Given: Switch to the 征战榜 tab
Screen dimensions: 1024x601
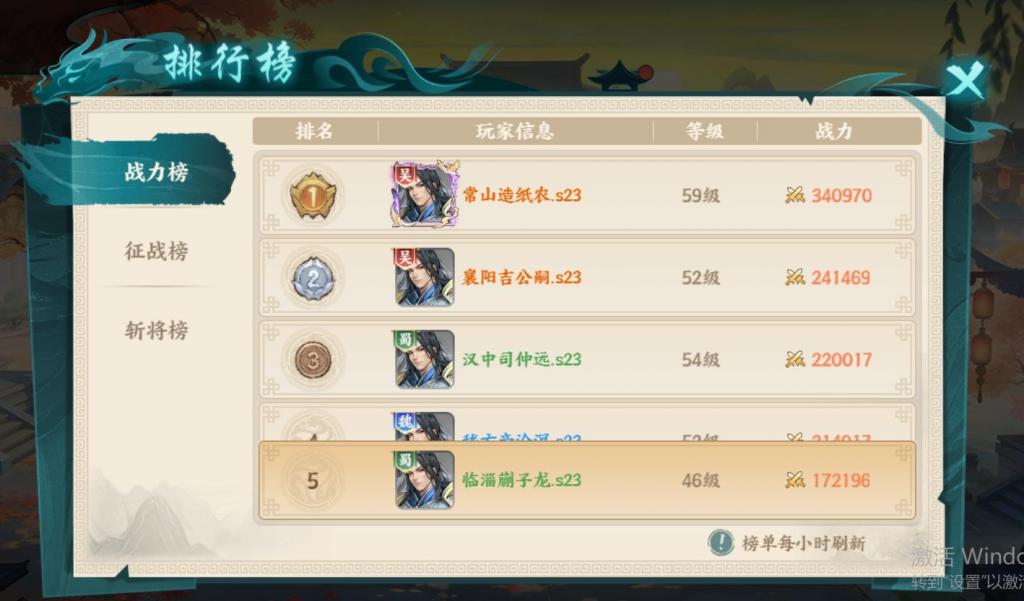Looking at the screenshot, I should [156, 251].
